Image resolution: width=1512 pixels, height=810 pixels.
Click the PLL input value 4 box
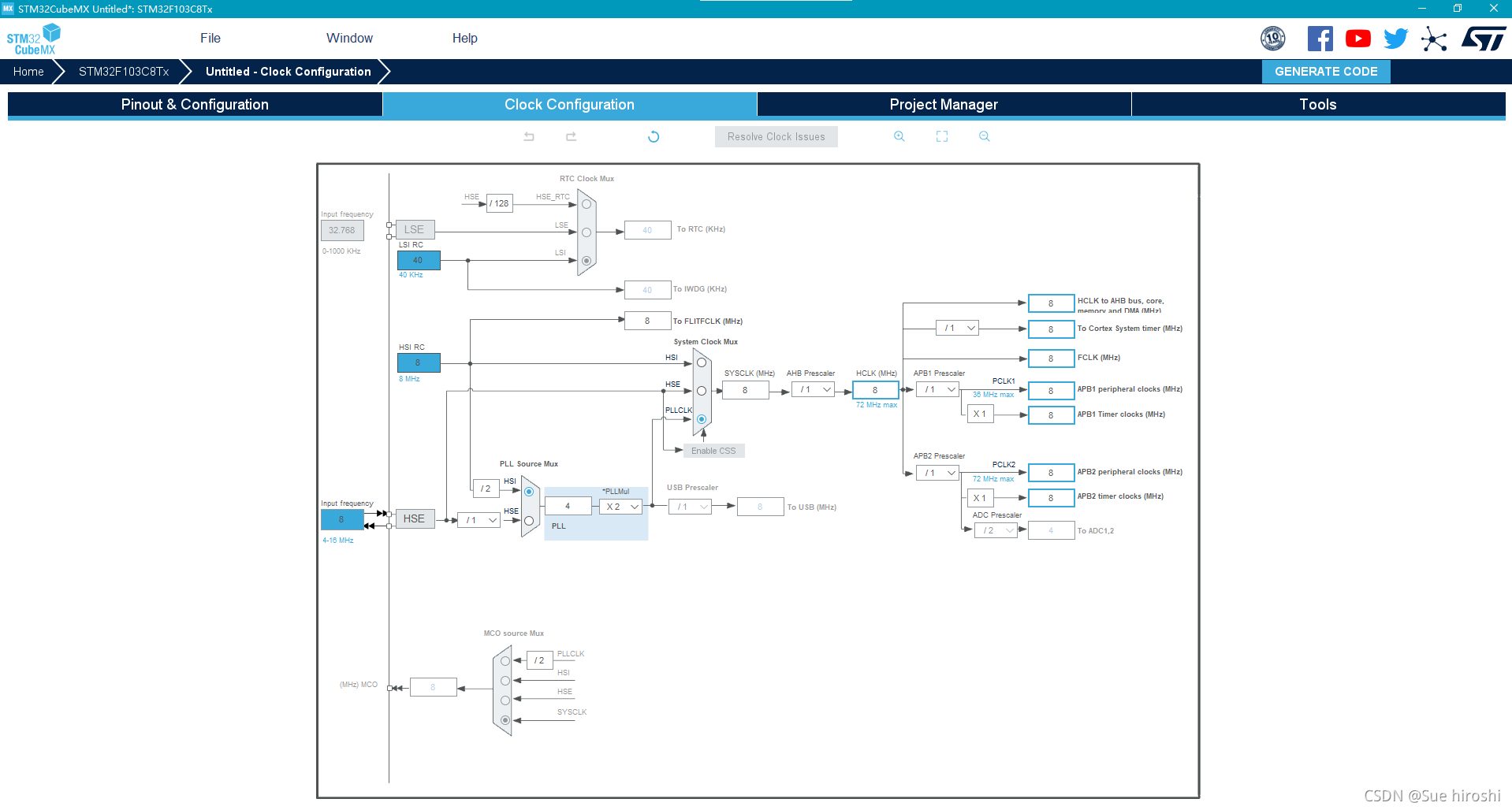[x=568, y=507]
